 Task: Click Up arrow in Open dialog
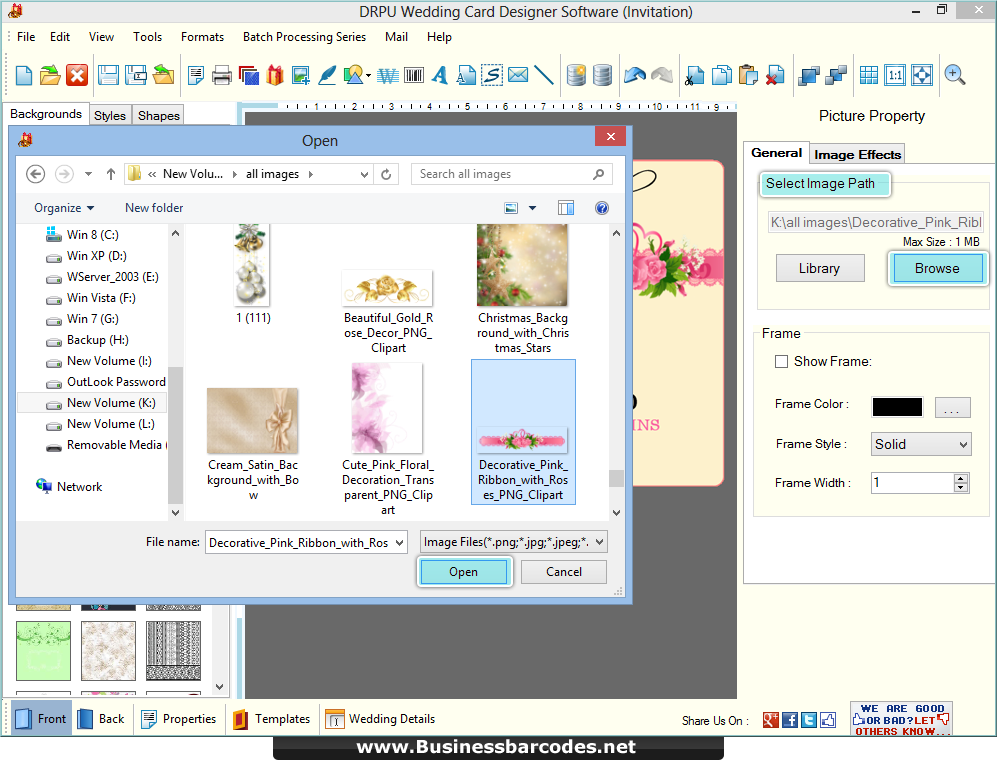[x=111, y=174]
